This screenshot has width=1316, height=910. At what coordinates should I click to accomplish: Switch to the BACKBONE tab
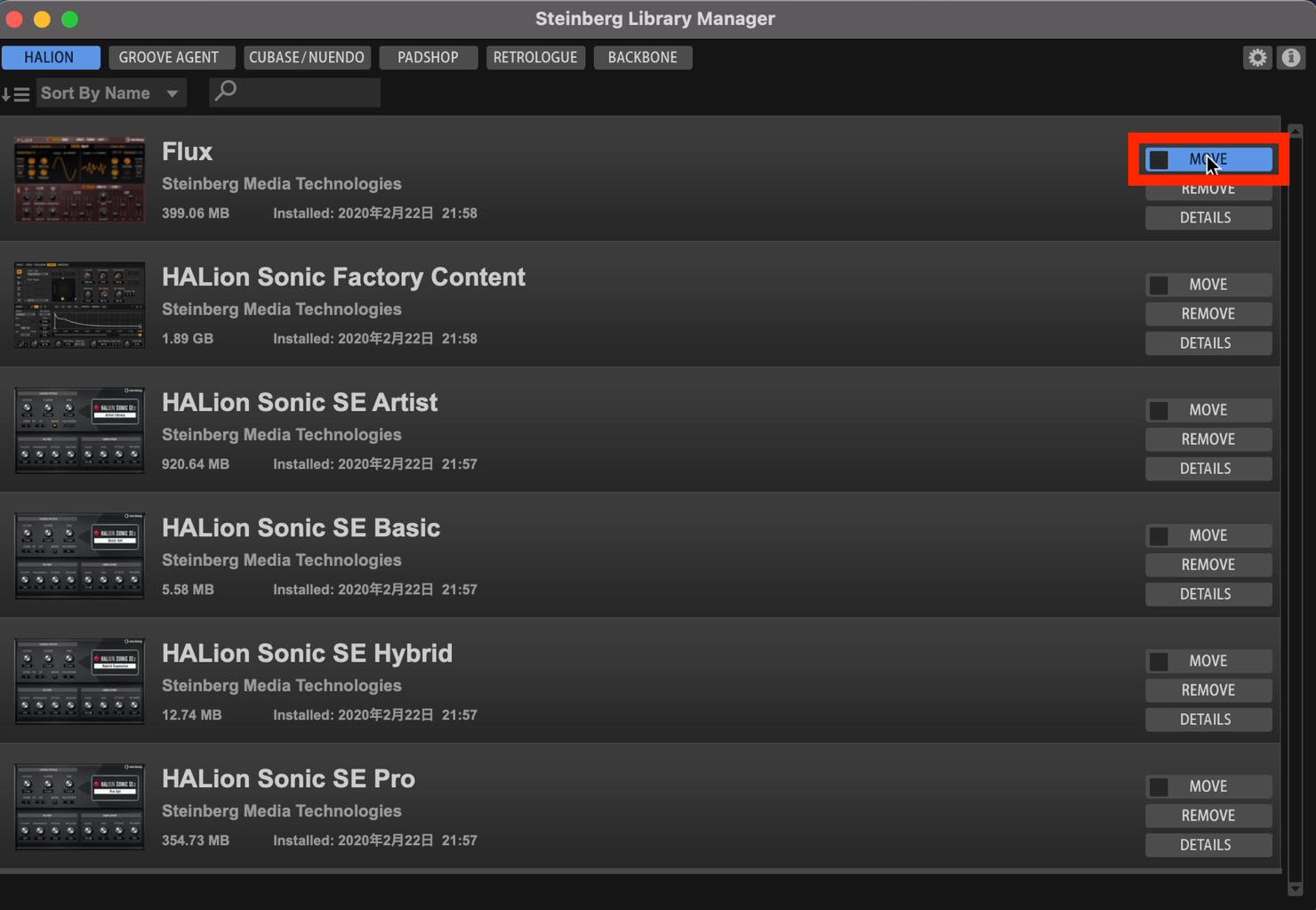coord(643,57)
